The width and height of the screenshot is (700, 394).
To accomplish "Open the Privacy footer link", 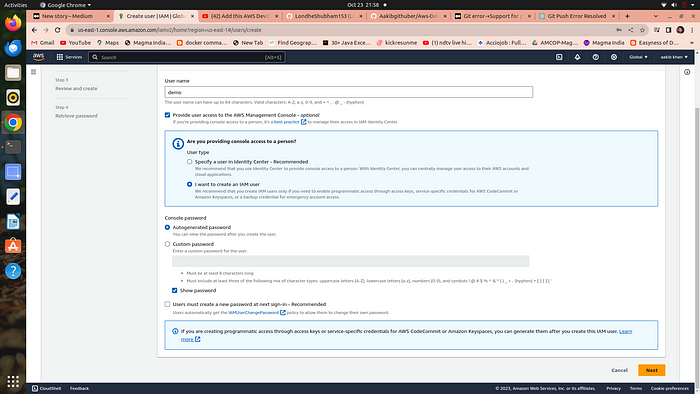I will coord(613,389).
